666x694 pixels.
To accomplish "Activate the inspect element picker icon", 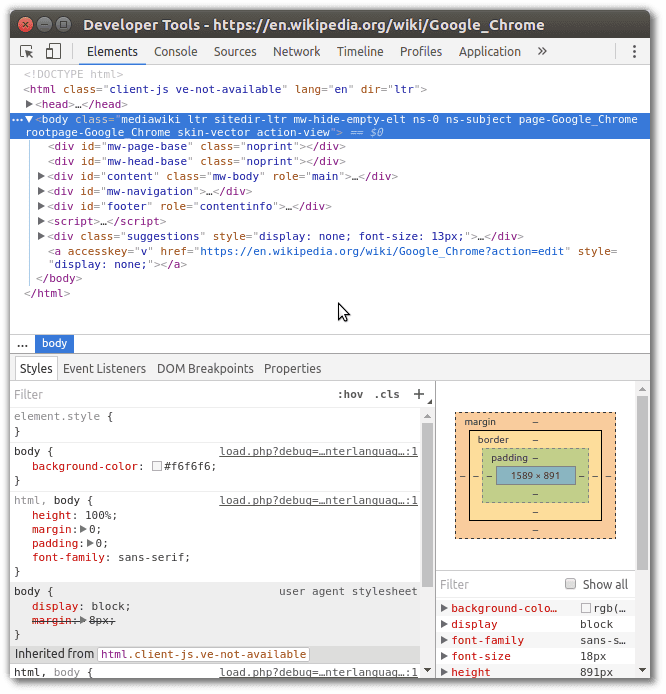I will click(27, 52).
